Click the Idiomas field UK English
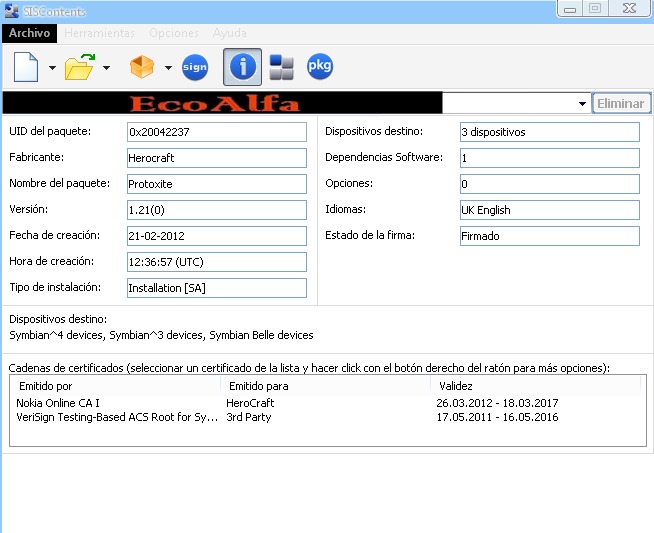Viewport: 654px width, 533px height. tap(550, 210)
